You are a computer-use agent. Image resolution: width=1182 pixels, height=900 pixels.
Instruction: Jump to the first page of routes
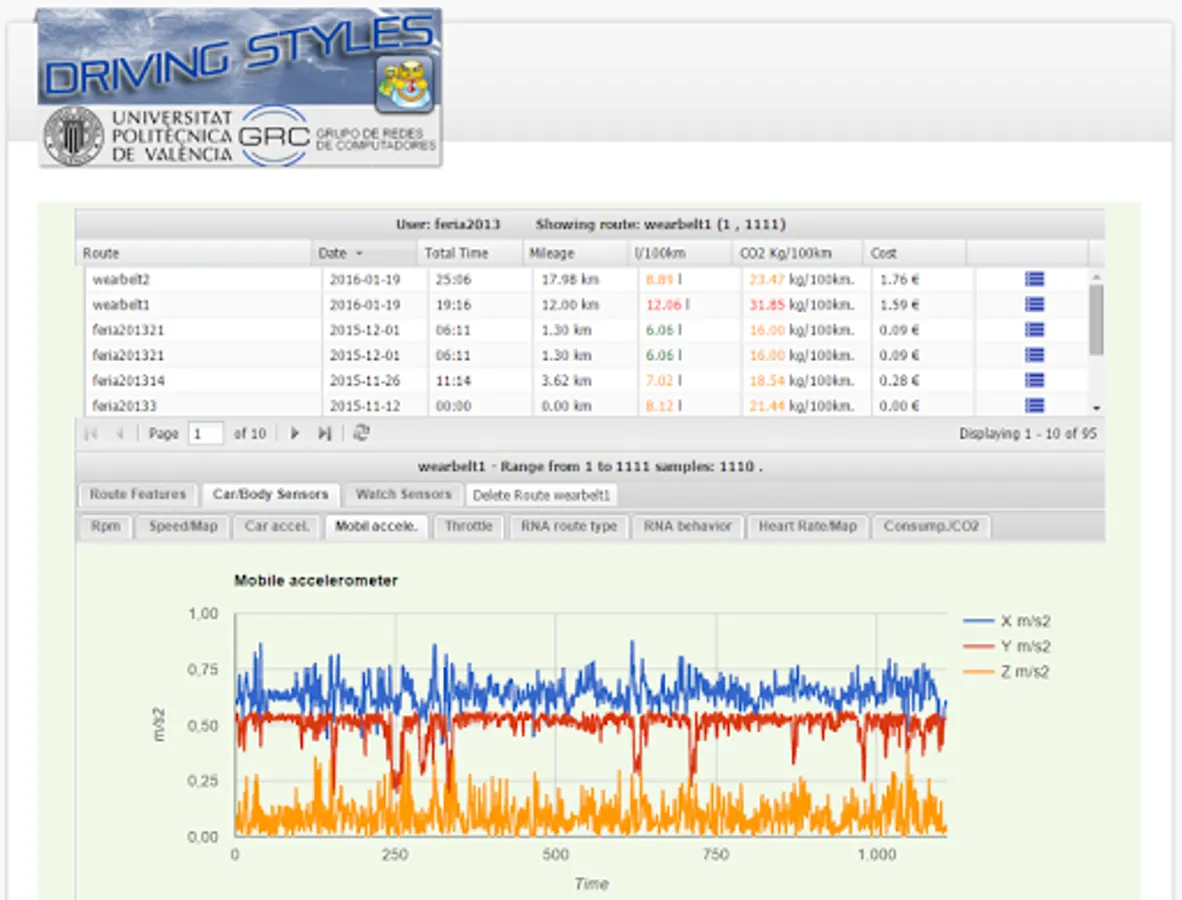coord(90,433)
